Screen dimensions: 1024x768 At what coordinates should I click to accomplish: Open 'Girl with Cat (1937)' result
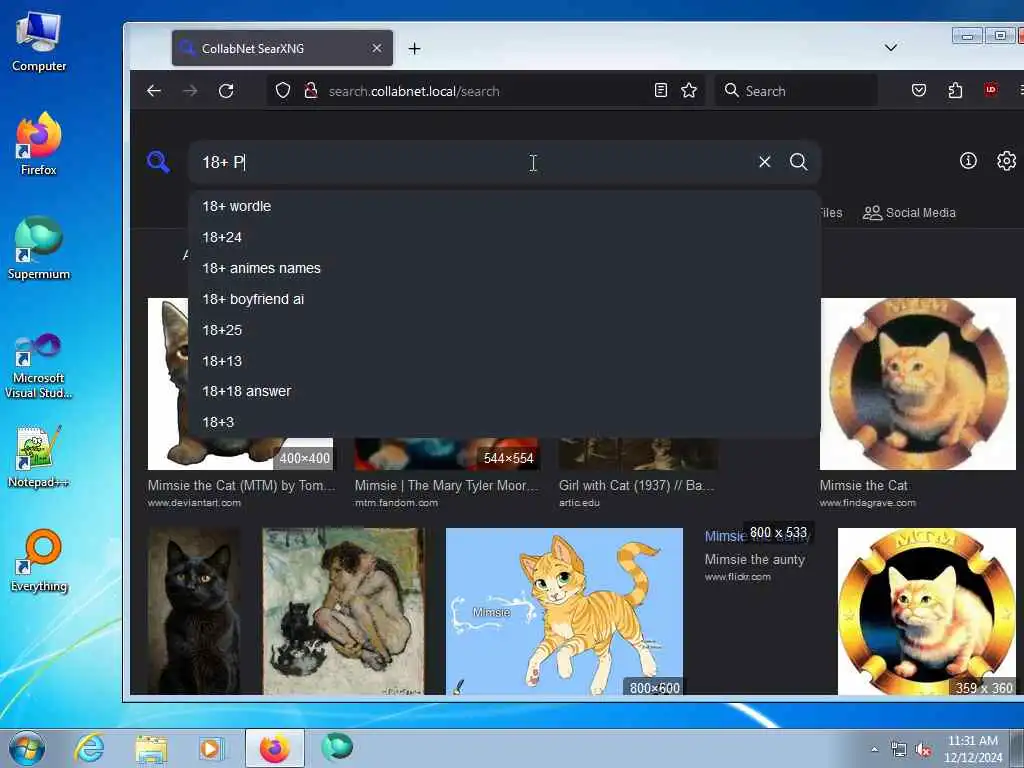[637, 485]
